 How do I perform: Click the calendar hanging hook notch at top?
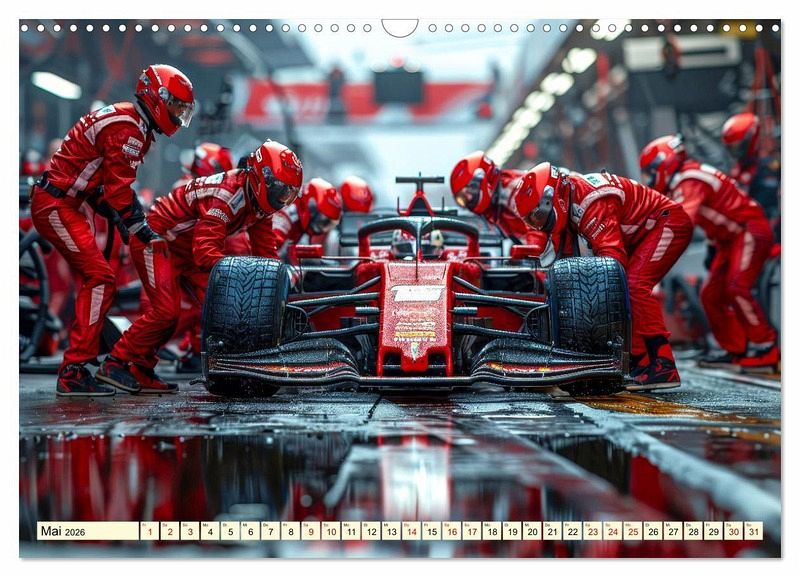pos(400,26)
